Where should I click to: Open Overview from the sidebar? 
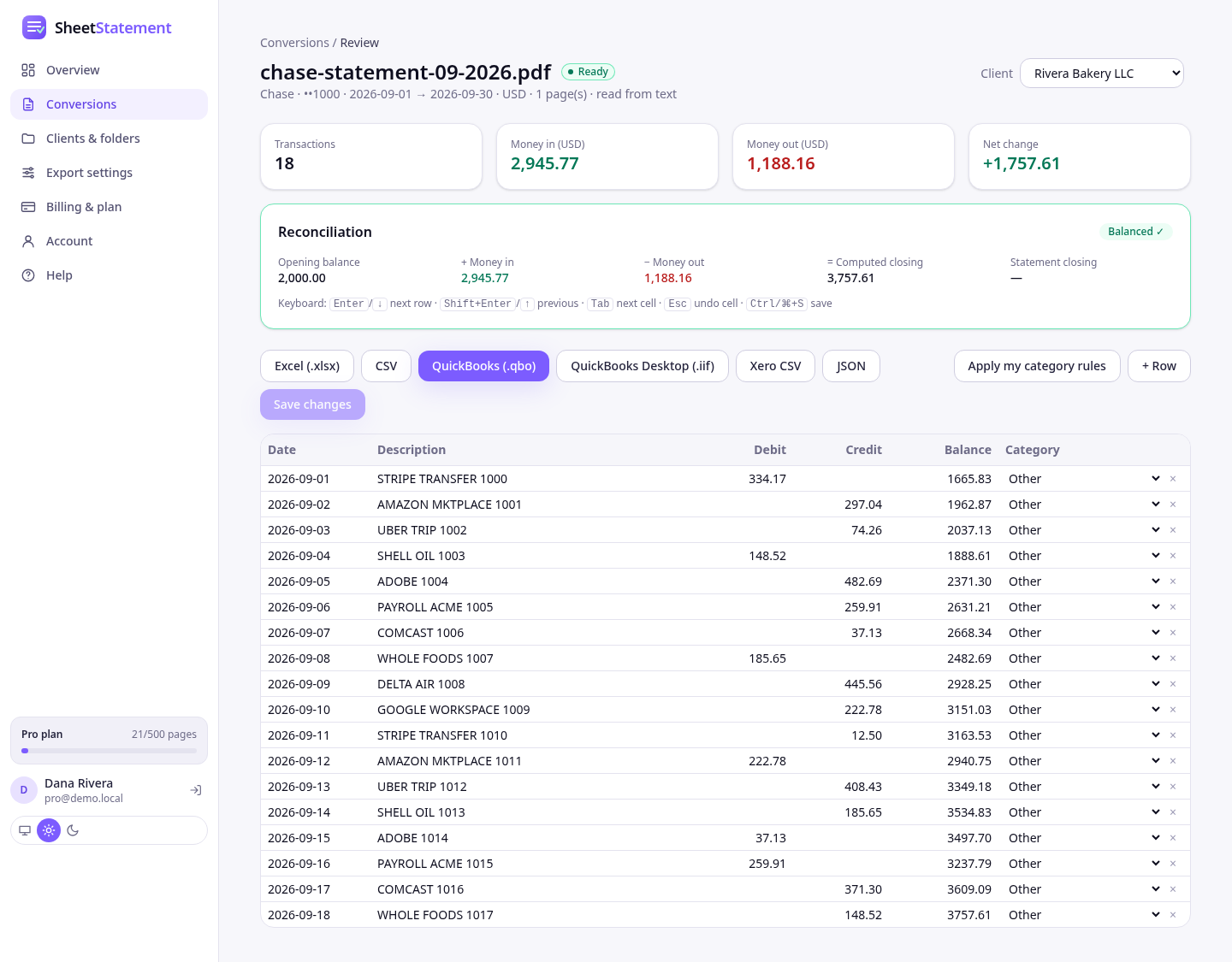coord(109,70)
